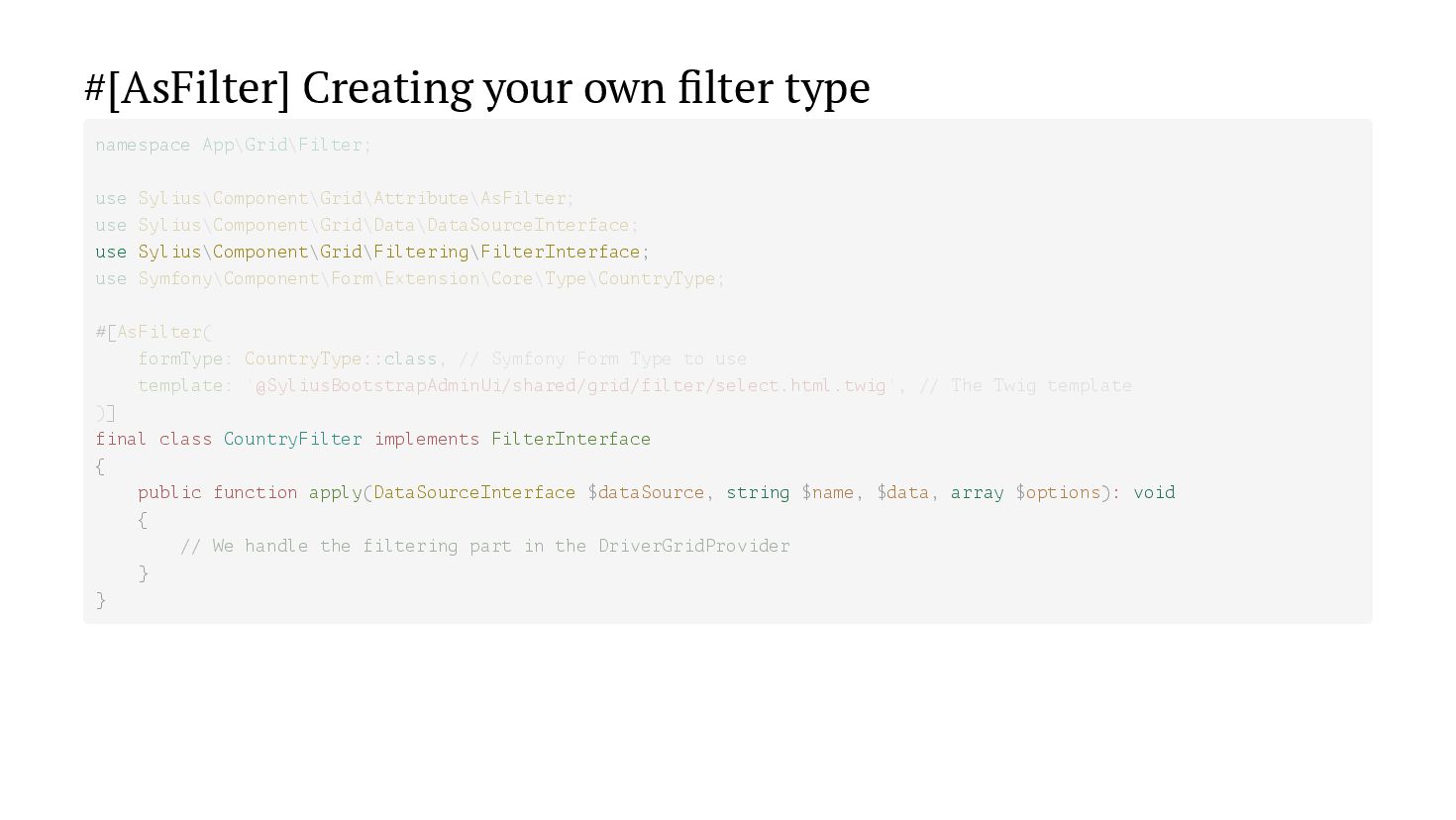Click the AsFilter use statement line
1456x820 pixels.
335,199
